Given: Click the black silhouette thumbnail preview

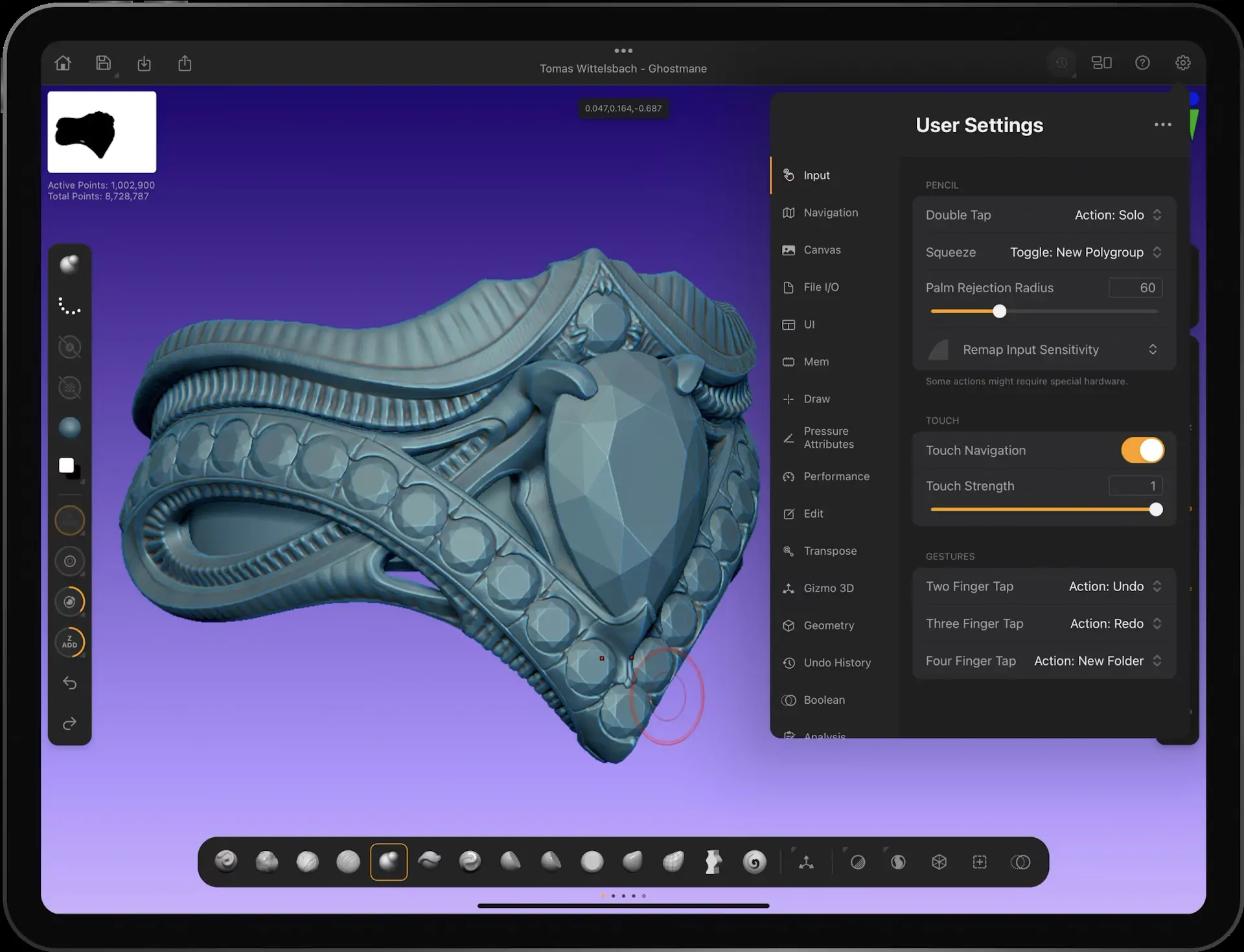Looking at the screenshot, I should click(x=102, y=132).
